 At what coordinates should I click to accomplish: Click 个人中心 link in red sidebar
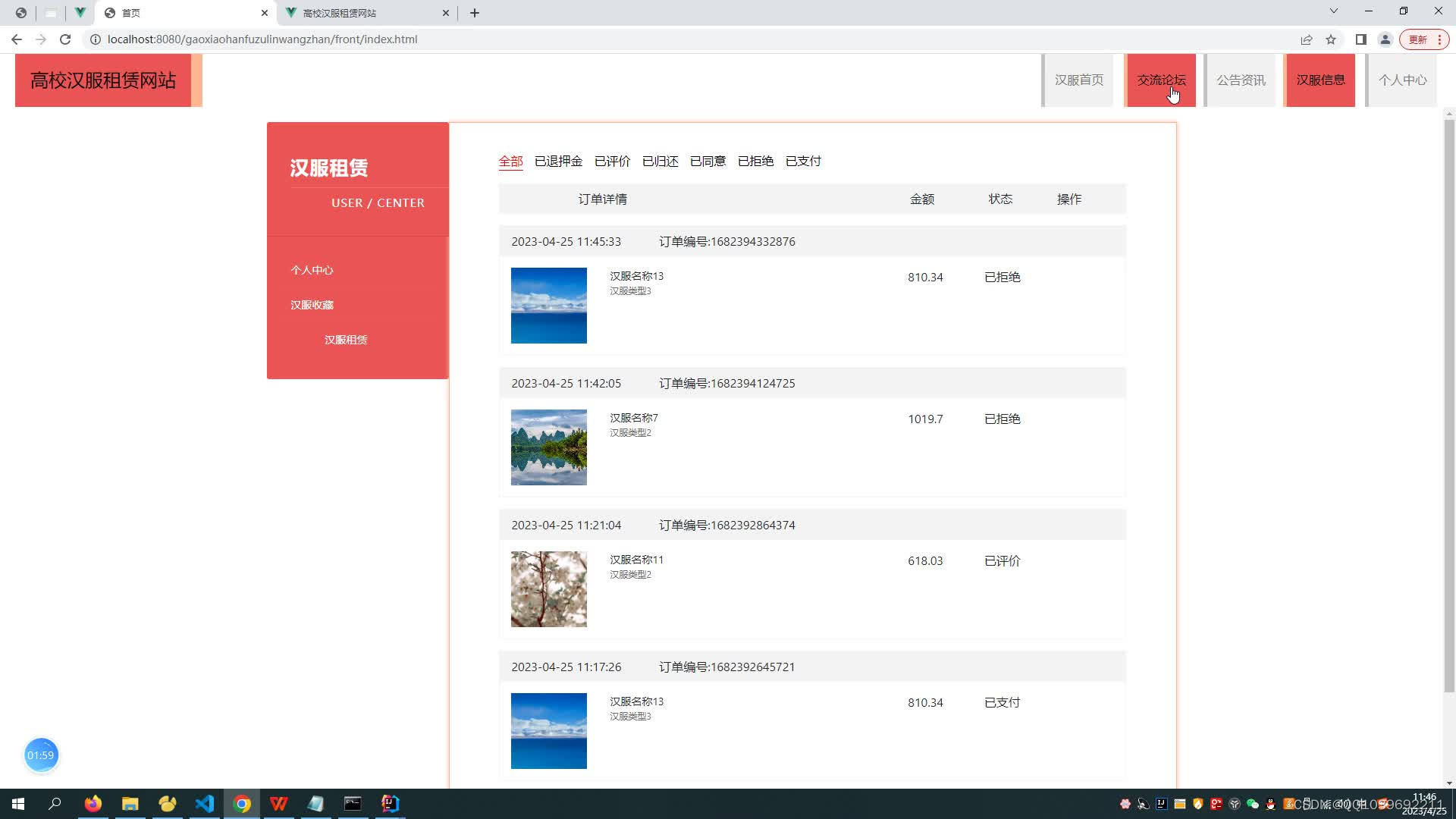pyautogui.click(x=312, y=270)
